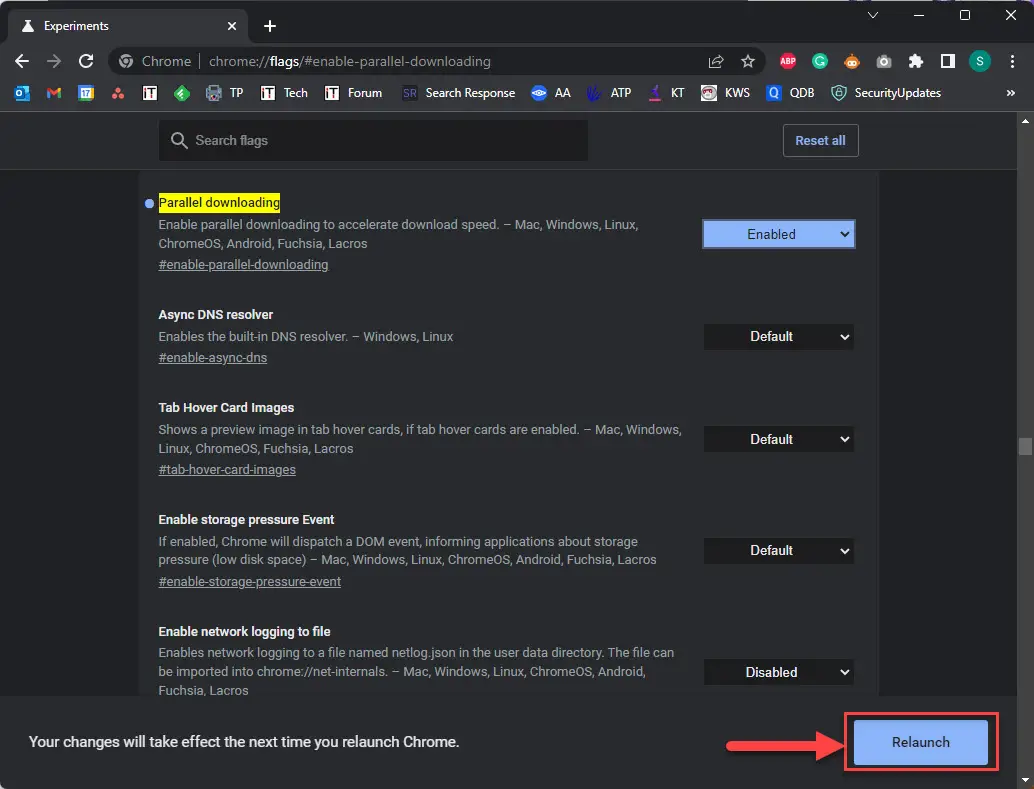
Task: Click the Relaunch button
Action: pyautogui.click(x=921, y=742)
